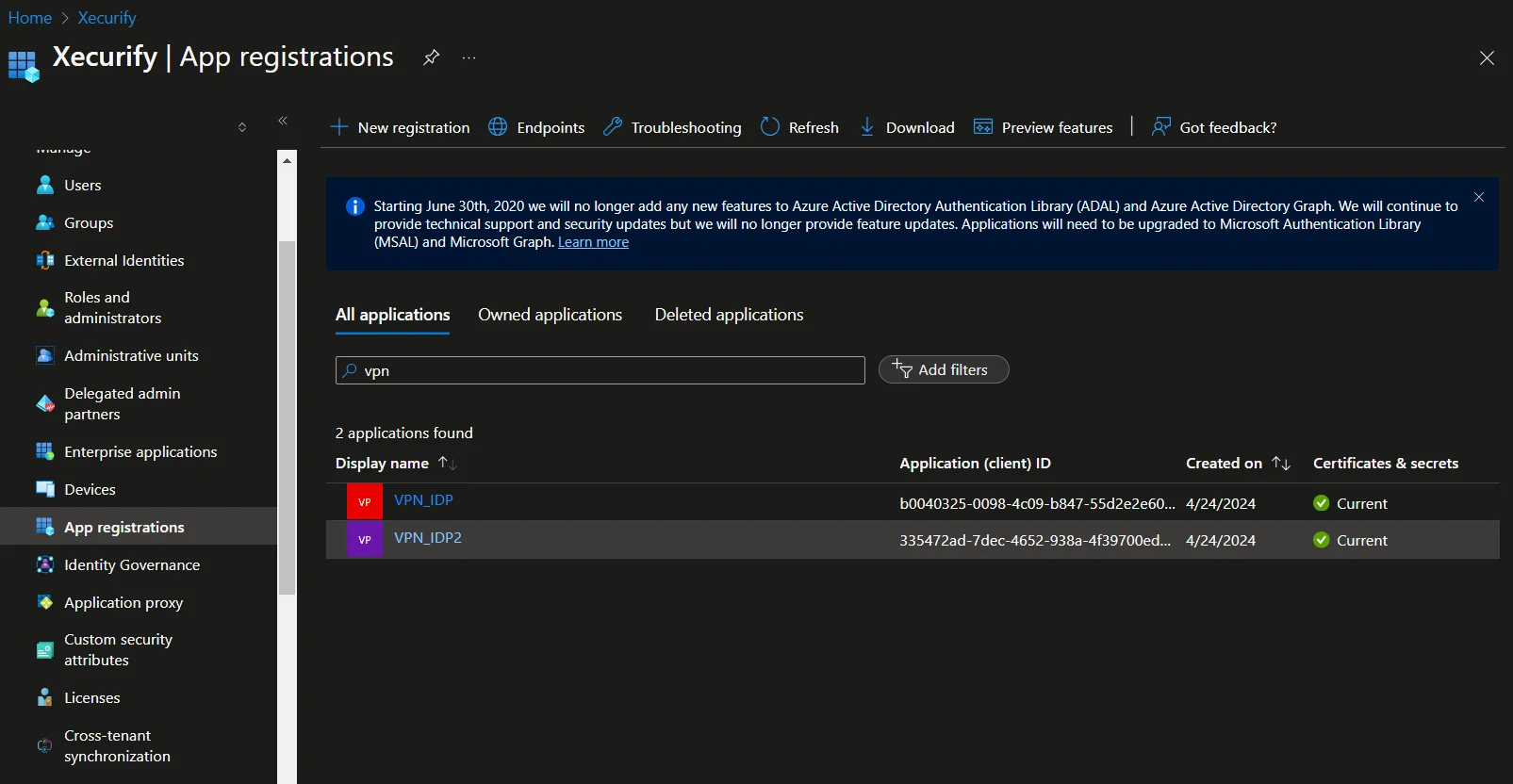Click the Download arrow icon

click(x=867, y=126)
